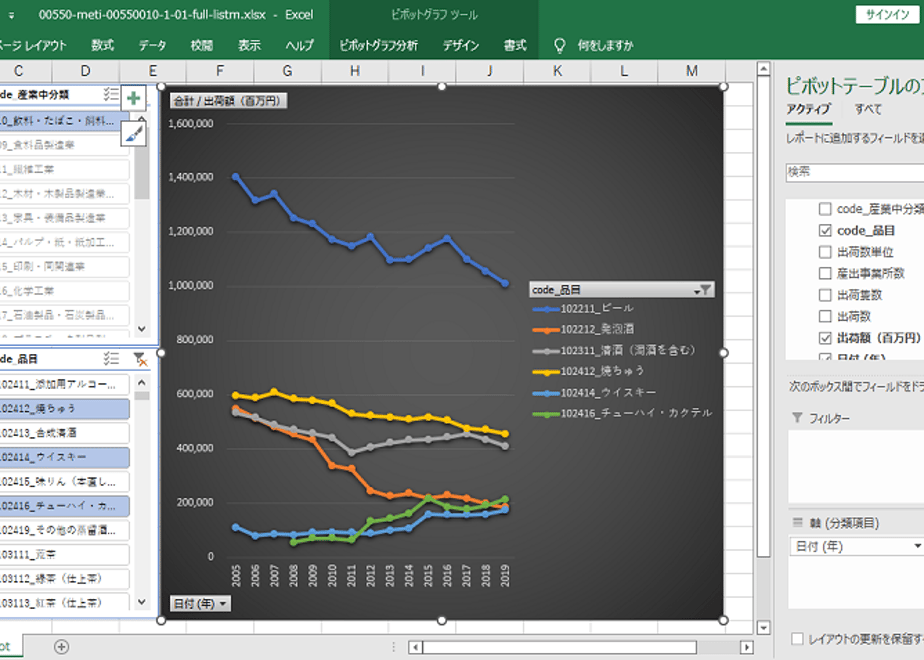The width and height of the screenshot is (924, 660).
Task: Click the horizontal scroll left arrow
Action: pos(415,647)
